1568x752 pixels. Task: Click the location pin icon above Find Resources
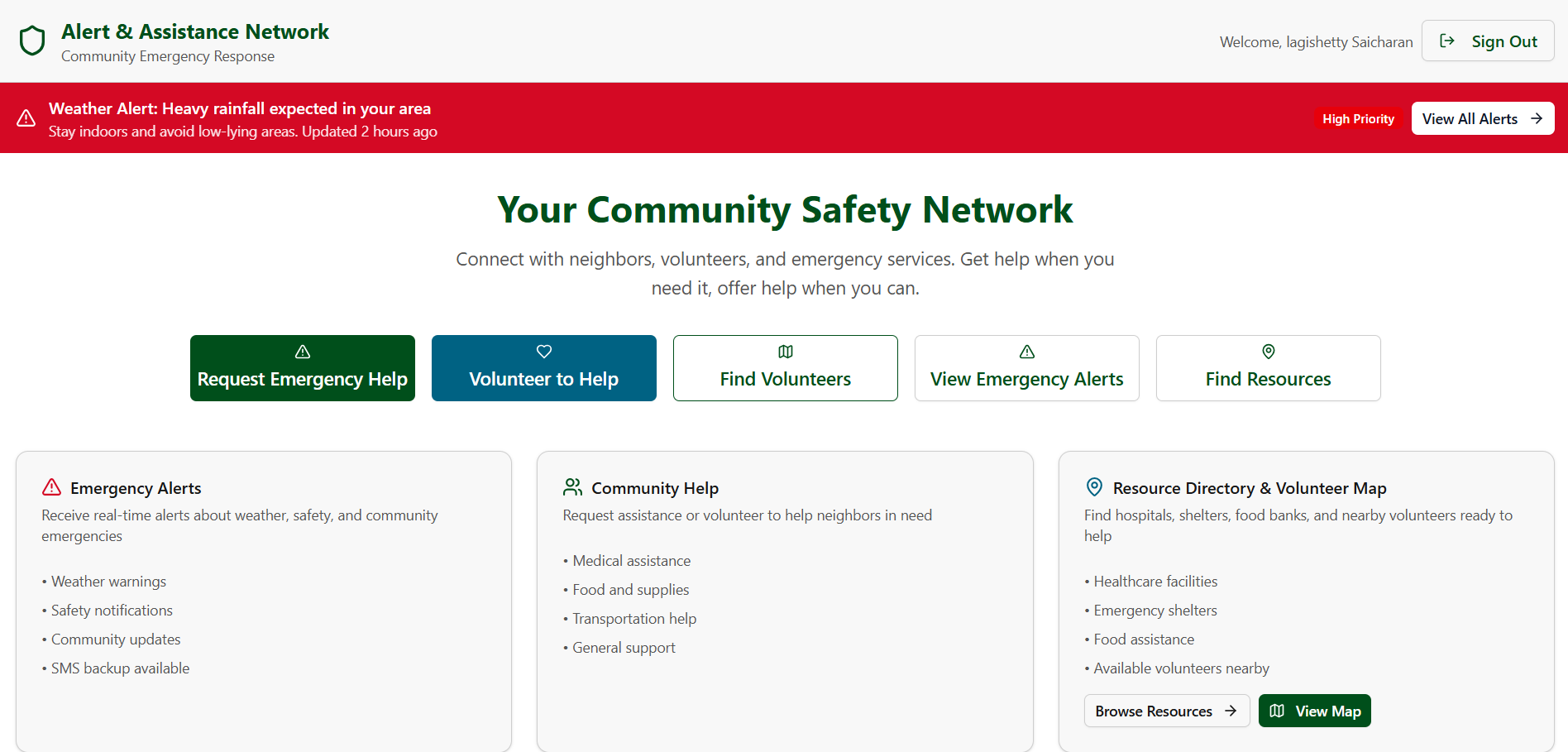tap(1269, 352)
